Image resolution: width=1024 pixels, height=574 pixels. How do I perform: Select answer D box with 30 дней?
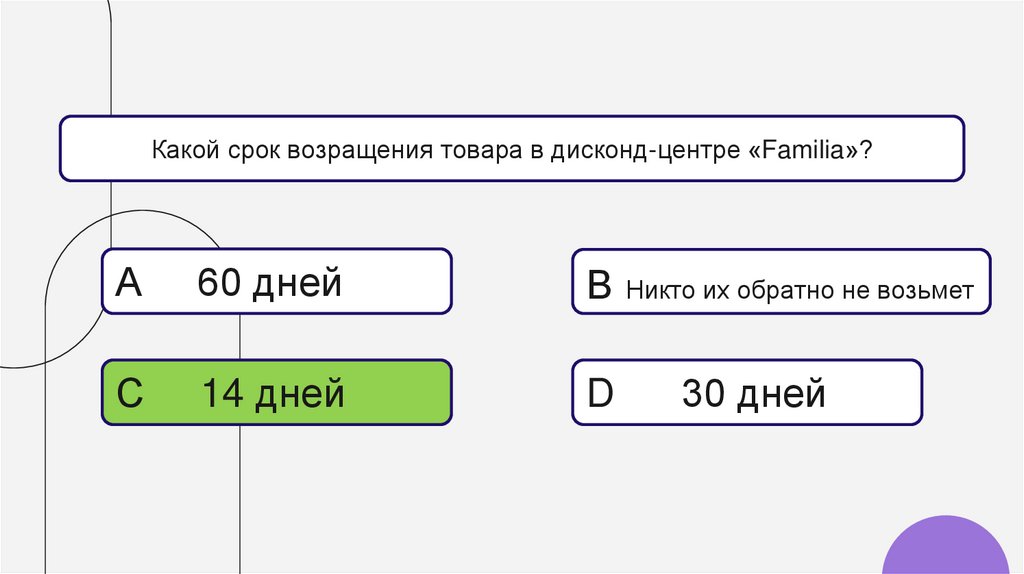point(746,393)
